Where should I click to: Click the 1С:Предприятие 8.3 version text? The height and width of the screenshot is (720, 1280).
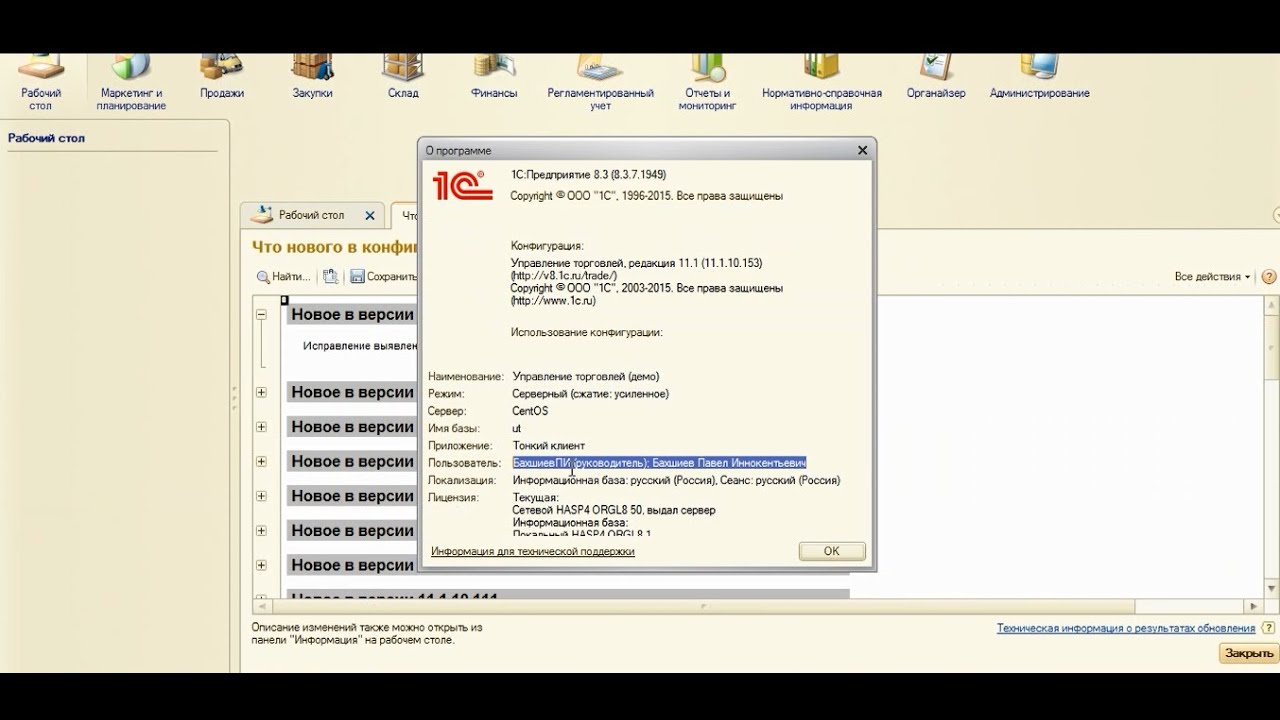coord(588,174)
